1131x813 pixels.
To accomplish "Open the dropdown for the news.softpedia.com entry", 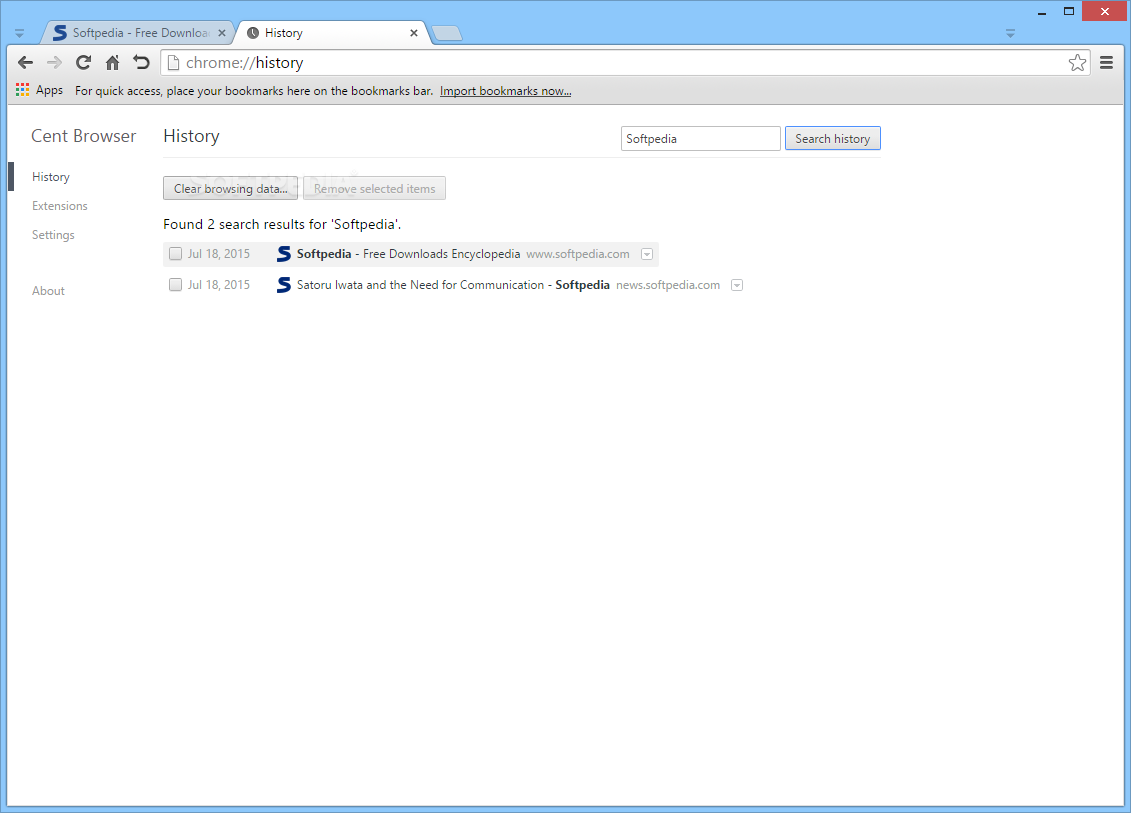I will coord(737,285).
